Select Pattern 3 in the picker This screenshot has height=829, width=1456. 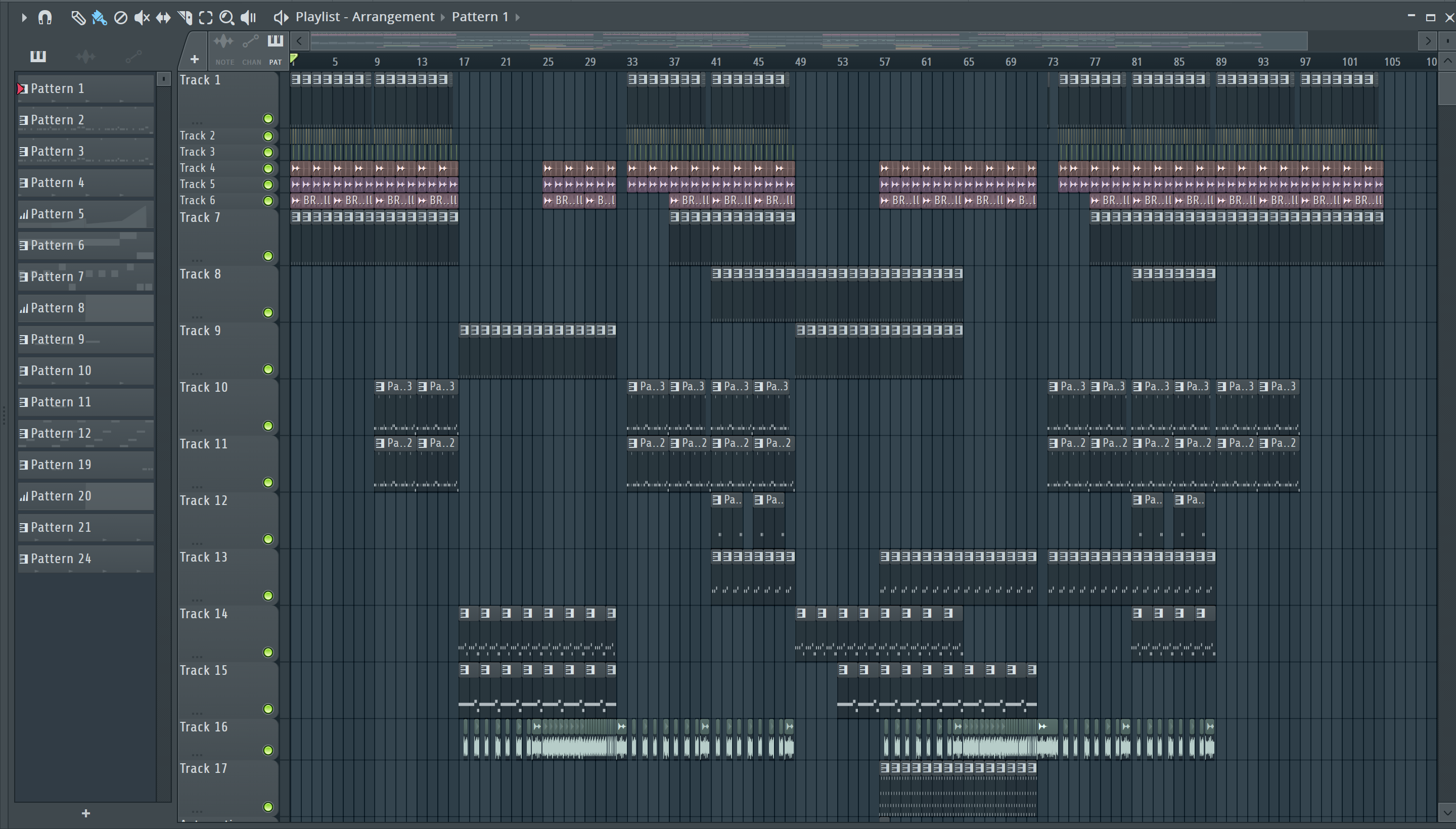86,152
